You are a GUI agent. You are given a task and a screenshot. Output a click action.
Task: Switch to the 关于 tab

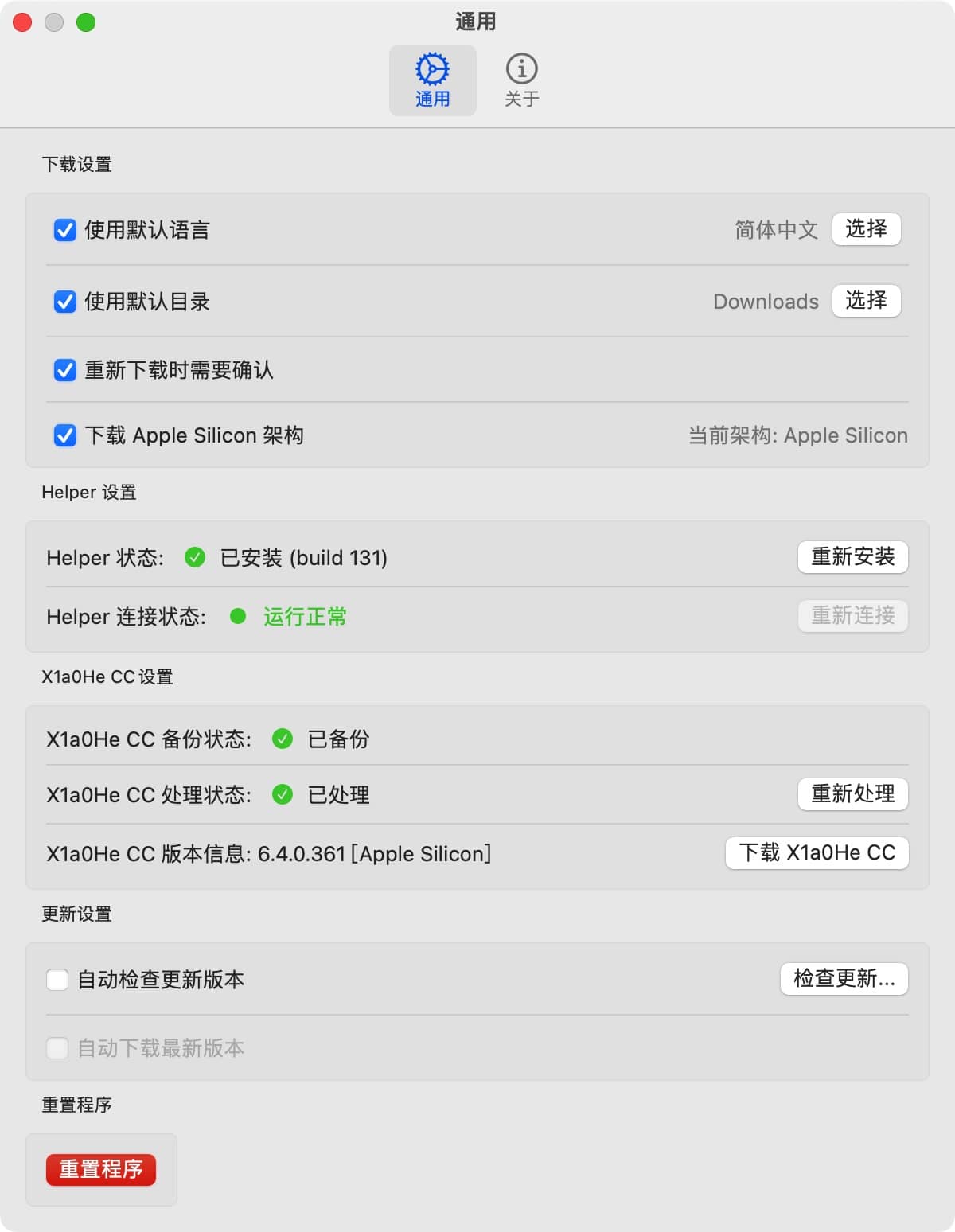(x=521, y=79)
